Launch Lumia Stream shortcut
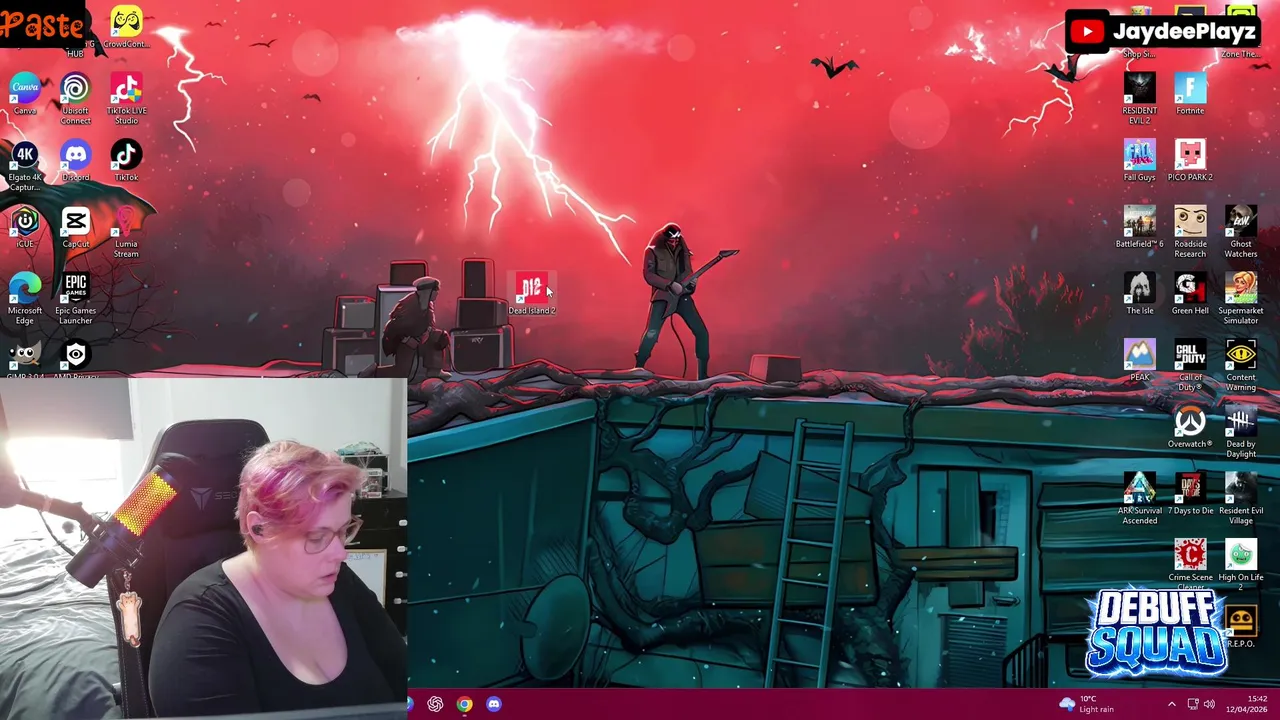Screen dimensions: 1280x720 pyautogui.click(x=126, y=231)
